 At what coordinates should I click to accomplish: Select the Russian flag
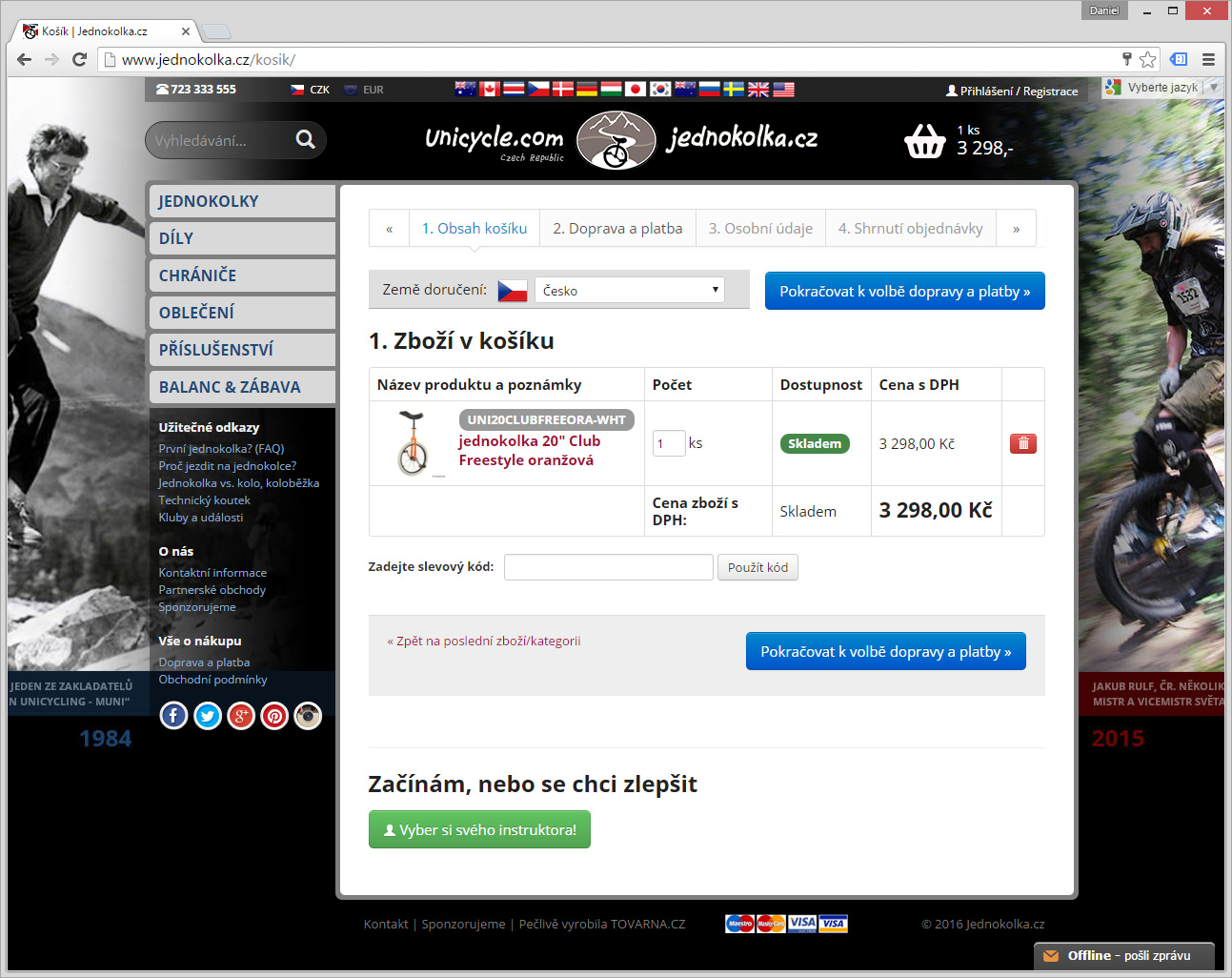709,89
